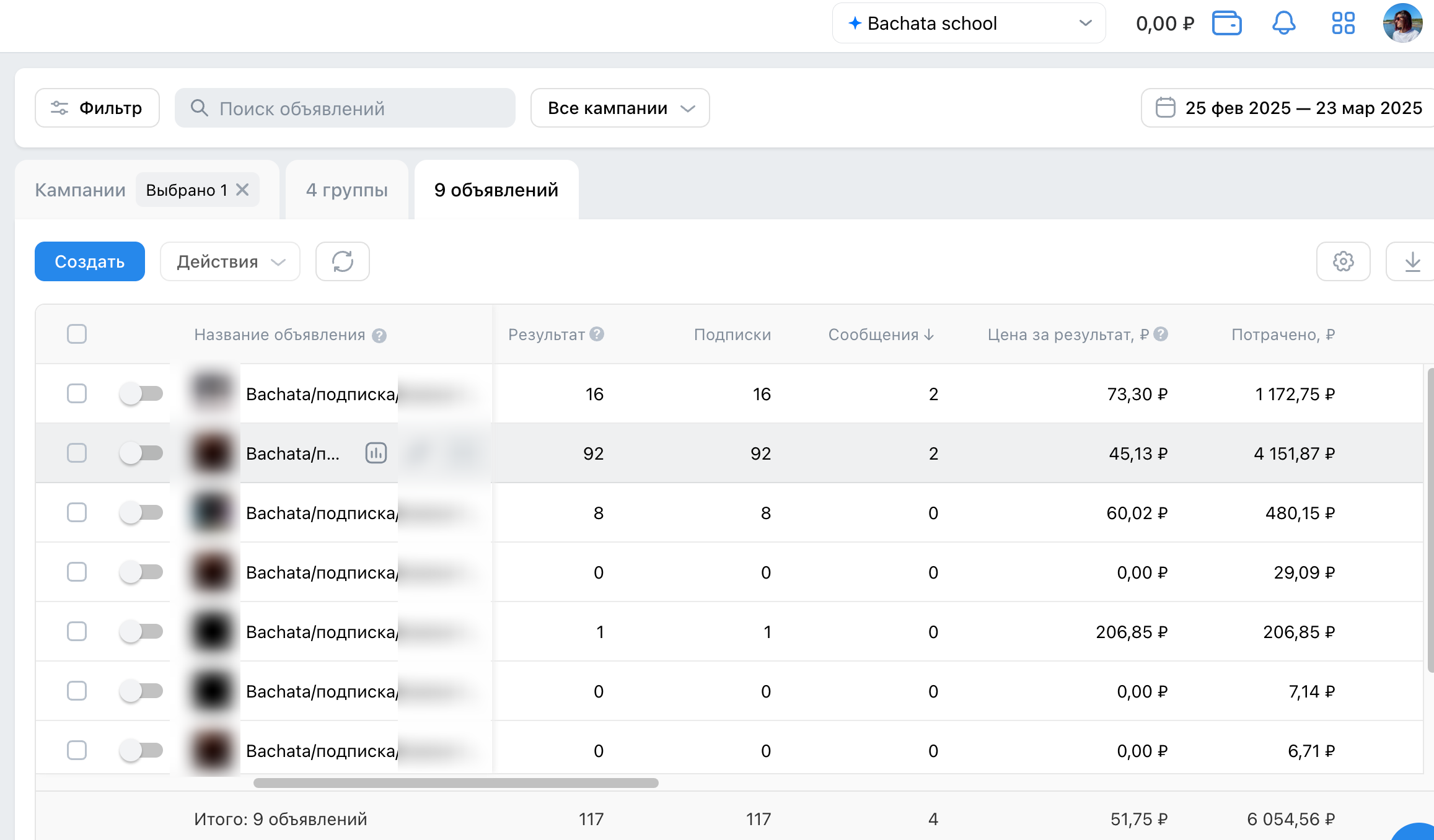
Task: Click the help icon next to Результат
Action: [597, 334]
